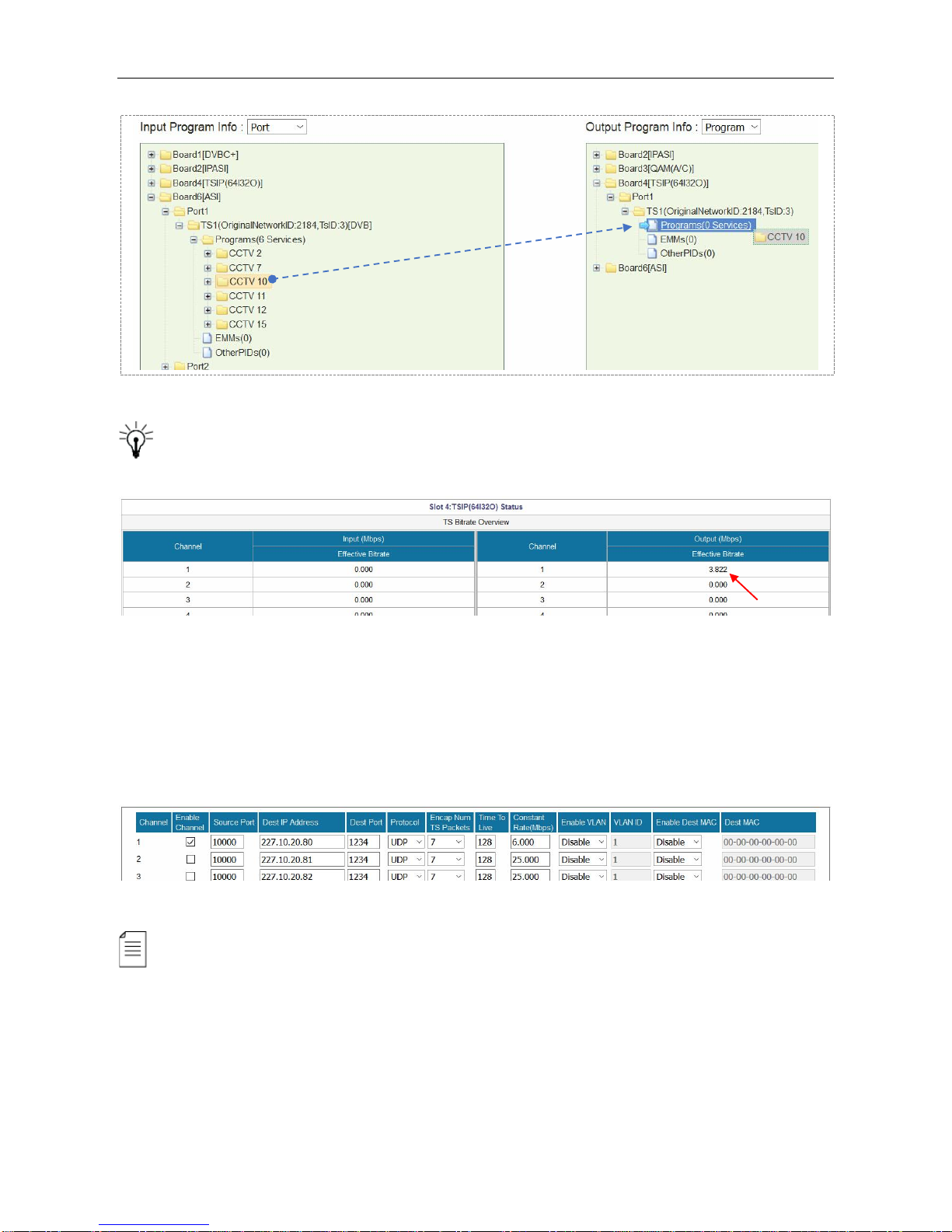
Task: Click the Port2 folder icon
Action: click(x=180, y=366)
